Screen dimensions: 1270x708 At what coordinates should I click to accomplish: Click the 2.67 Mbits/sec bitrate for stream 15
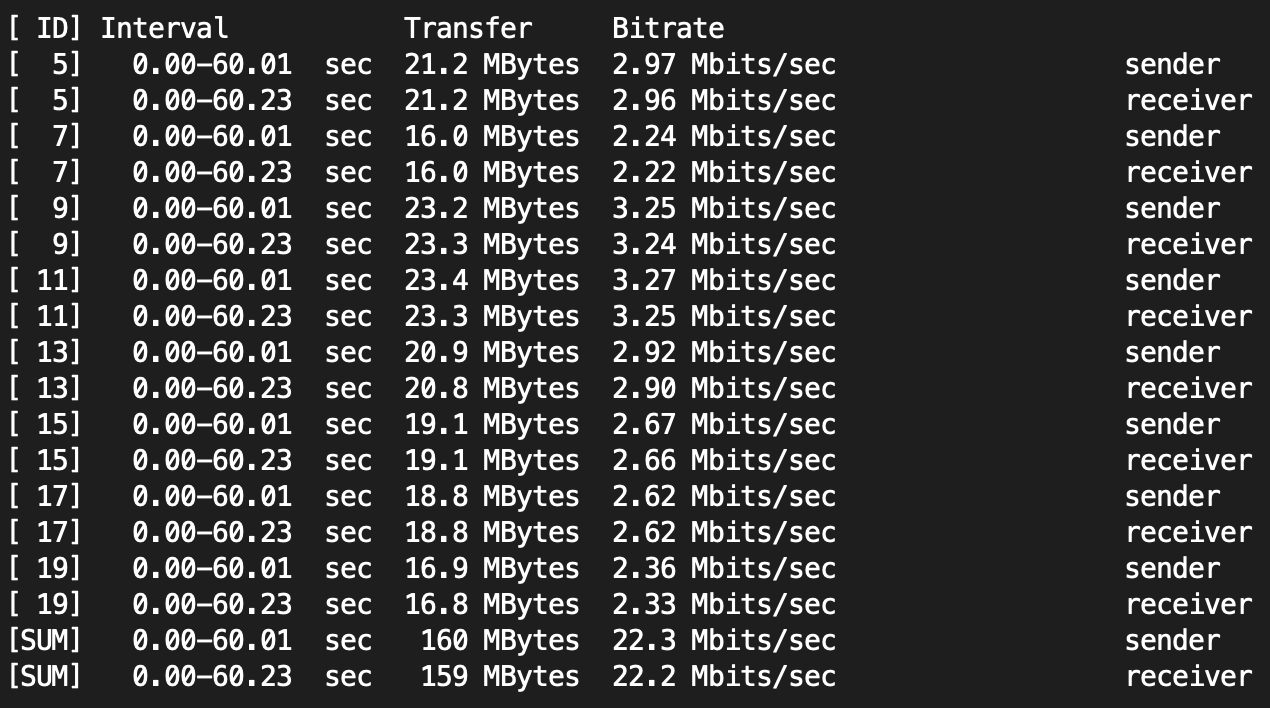coord(724,425)
